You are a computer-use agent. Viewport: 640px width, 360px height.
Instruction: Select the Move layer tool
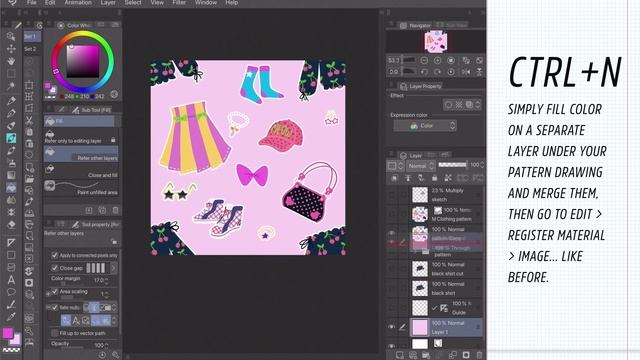point(11,49)
